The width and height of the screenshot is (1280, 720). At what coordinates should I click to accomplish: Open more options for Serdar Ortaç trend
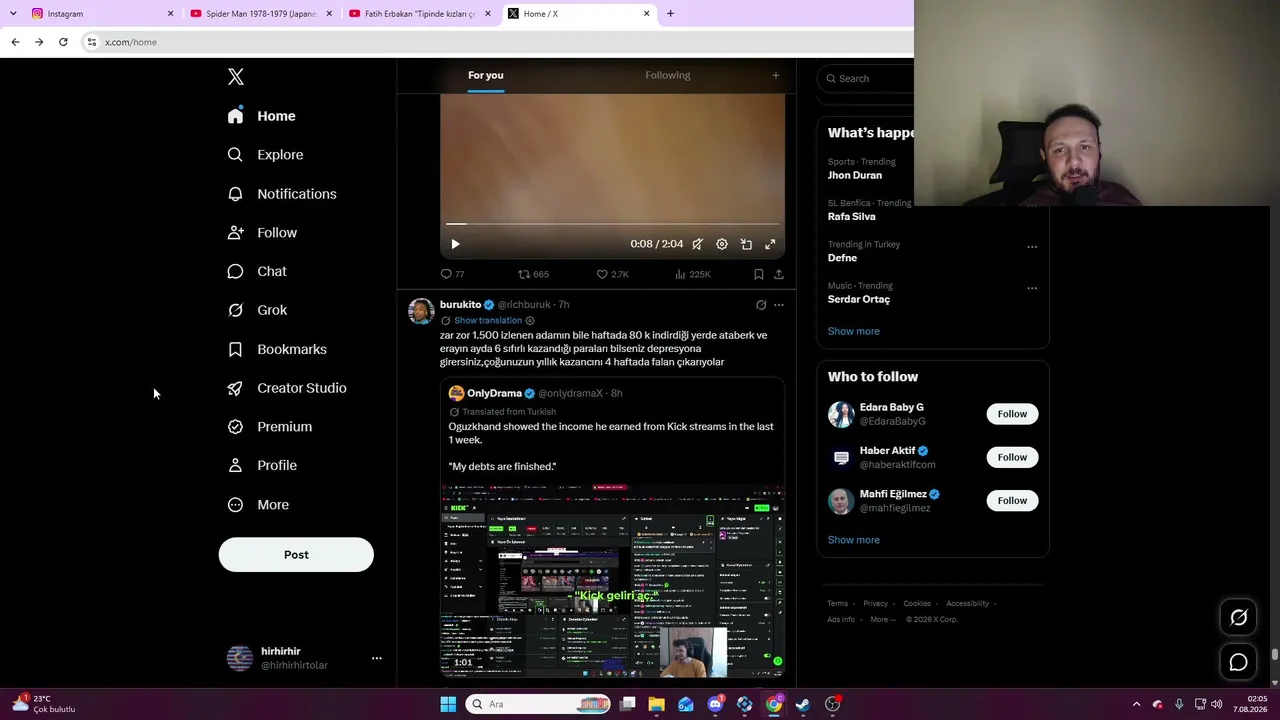(x=1032, y=288)
